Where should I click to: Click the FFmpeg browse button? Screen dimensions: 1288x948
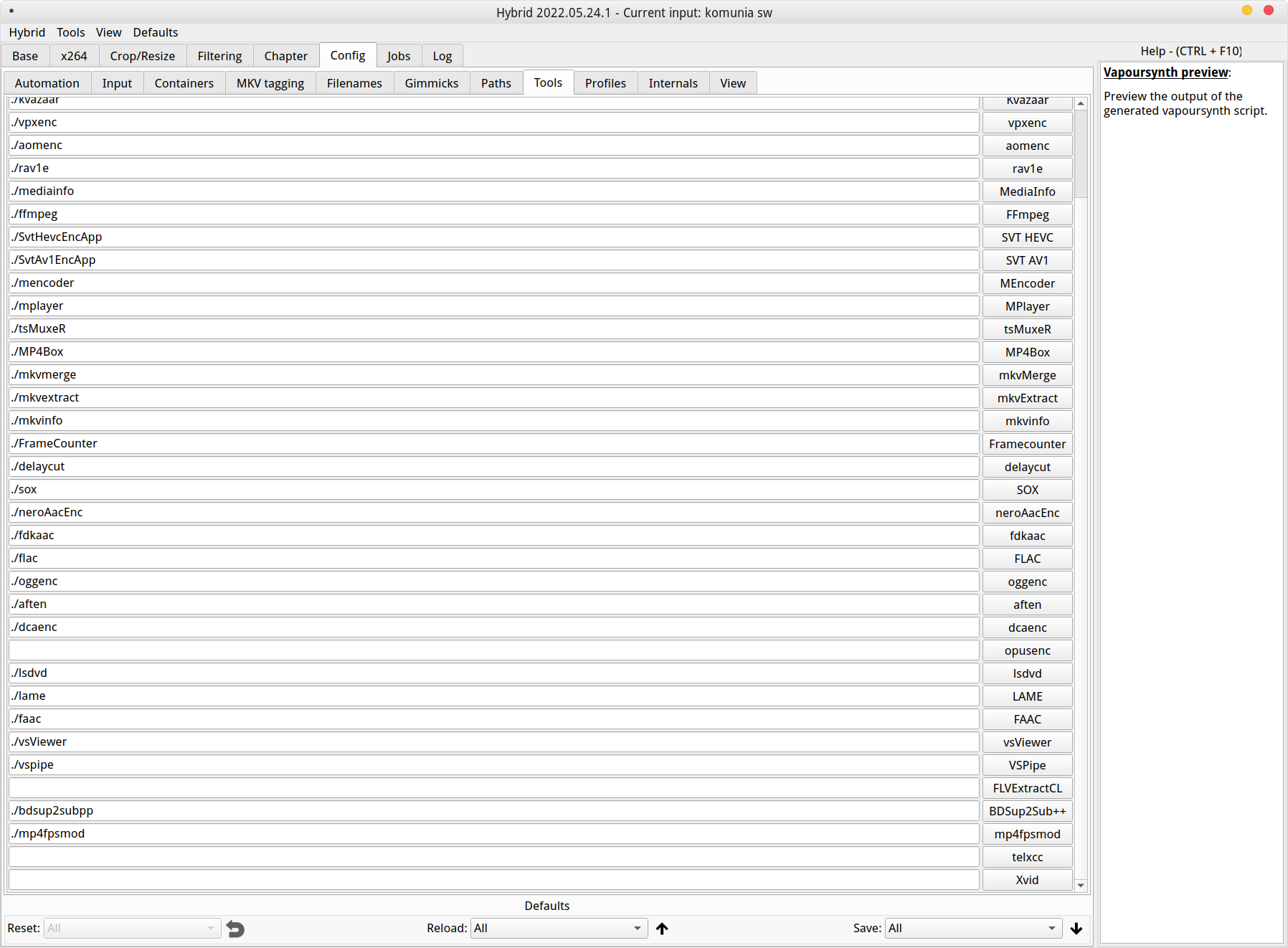tap(1027, 214)
